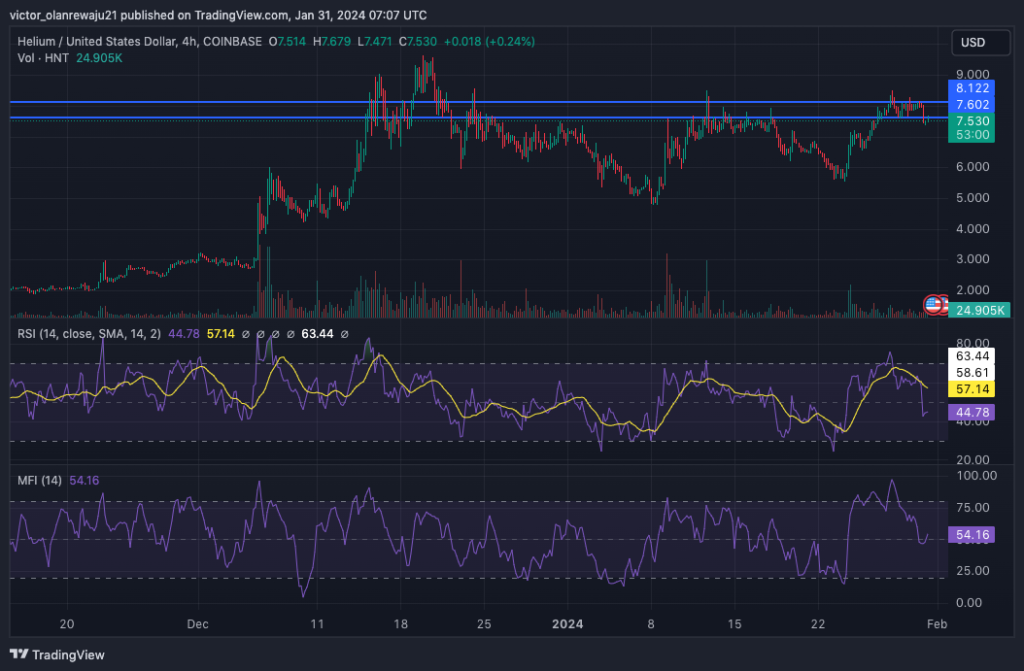This screenshot has height=671, width=1024.
Task: Click 75.00 on the MFI scale
Action: (972, 508)
